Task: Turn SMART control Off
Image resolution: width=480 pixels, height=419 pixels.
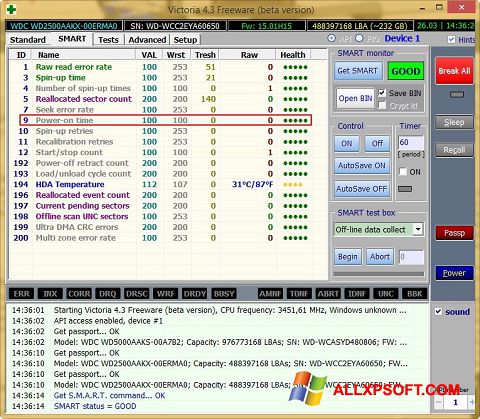Action: (377, 144)
